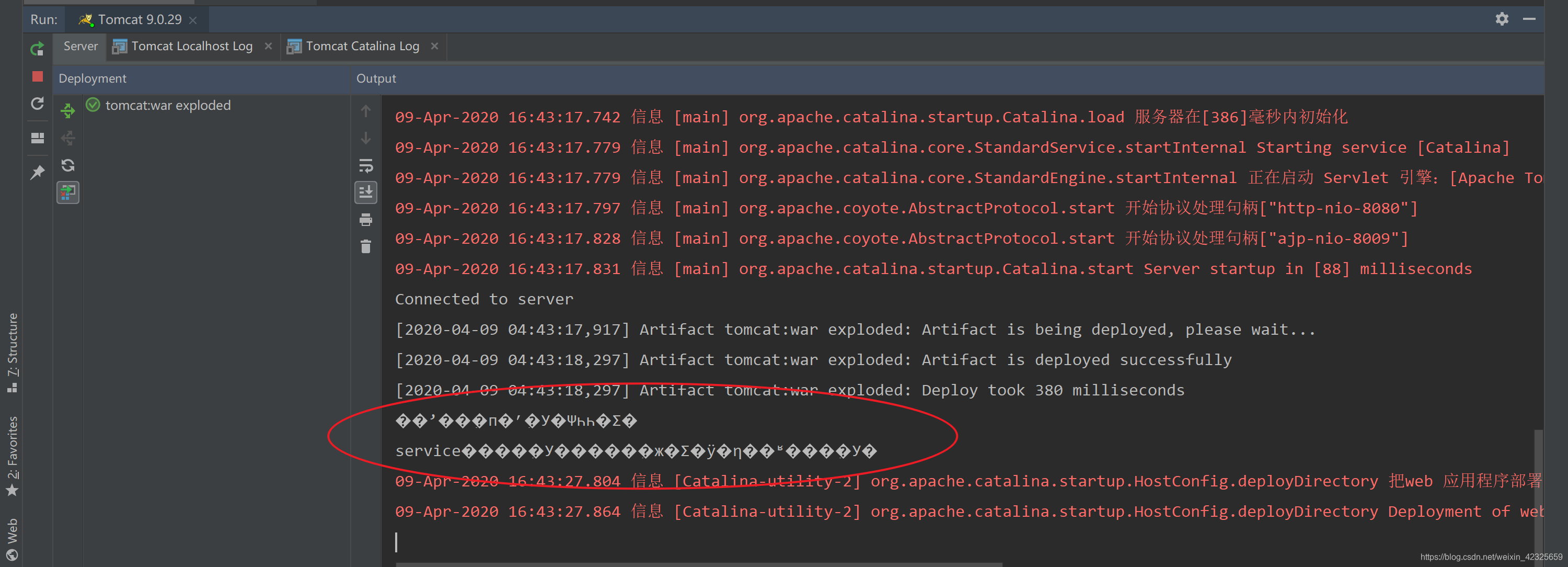This screenshot has width=1568, height=567.
Task: Click the http-nio-8080 protocol handler line
Action: (x=906, y=208)
